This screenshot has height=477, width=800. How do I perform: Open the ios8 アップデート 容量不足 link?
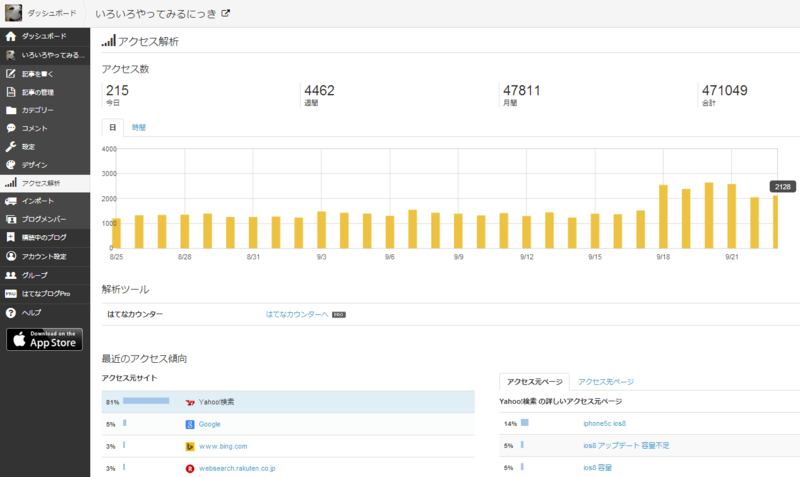tap(626, 445)
